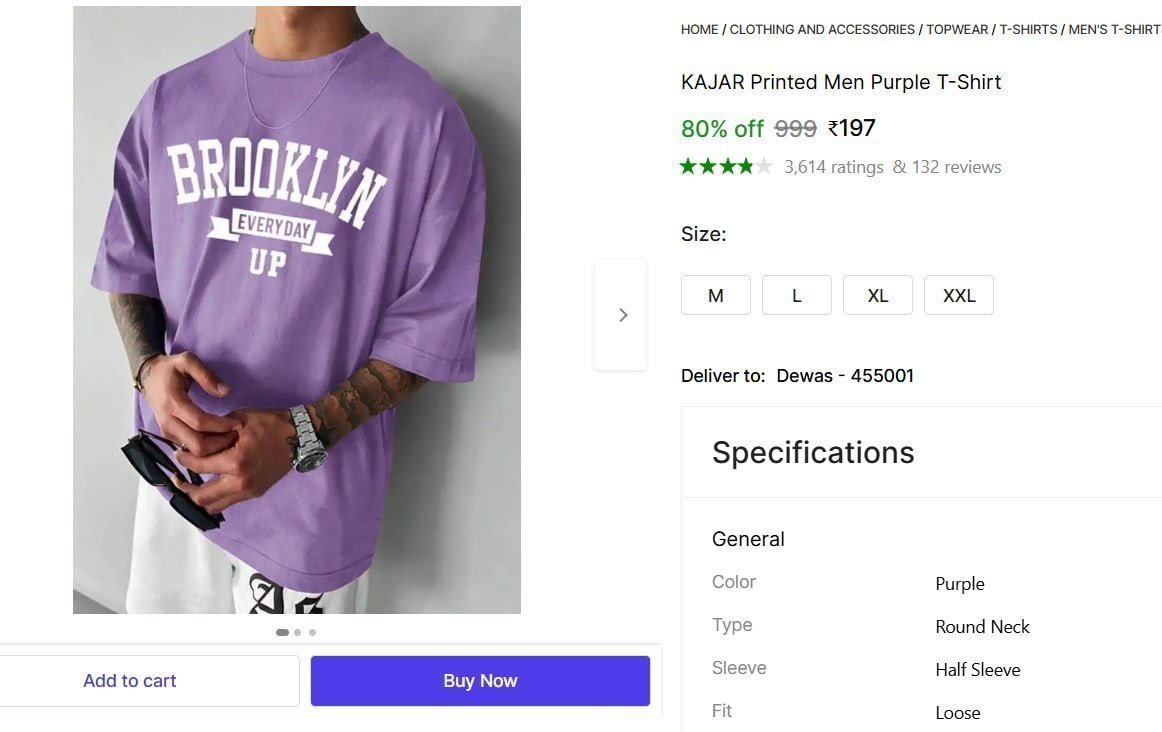Viewport: 1162px width, 732px height.
Task: Select size M
Action: pyautogui.click(x=715, y=295)
